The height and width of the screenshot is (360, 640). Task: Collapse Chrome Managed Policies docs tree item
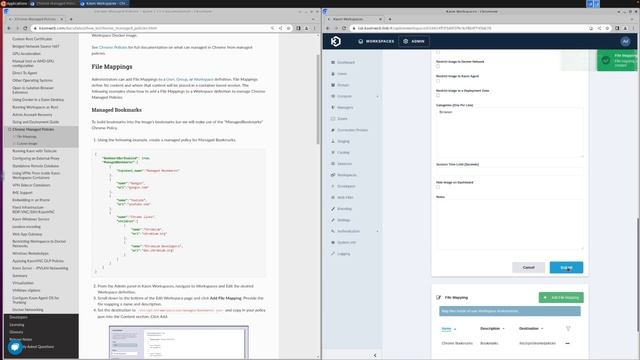[x=9, y=129]
